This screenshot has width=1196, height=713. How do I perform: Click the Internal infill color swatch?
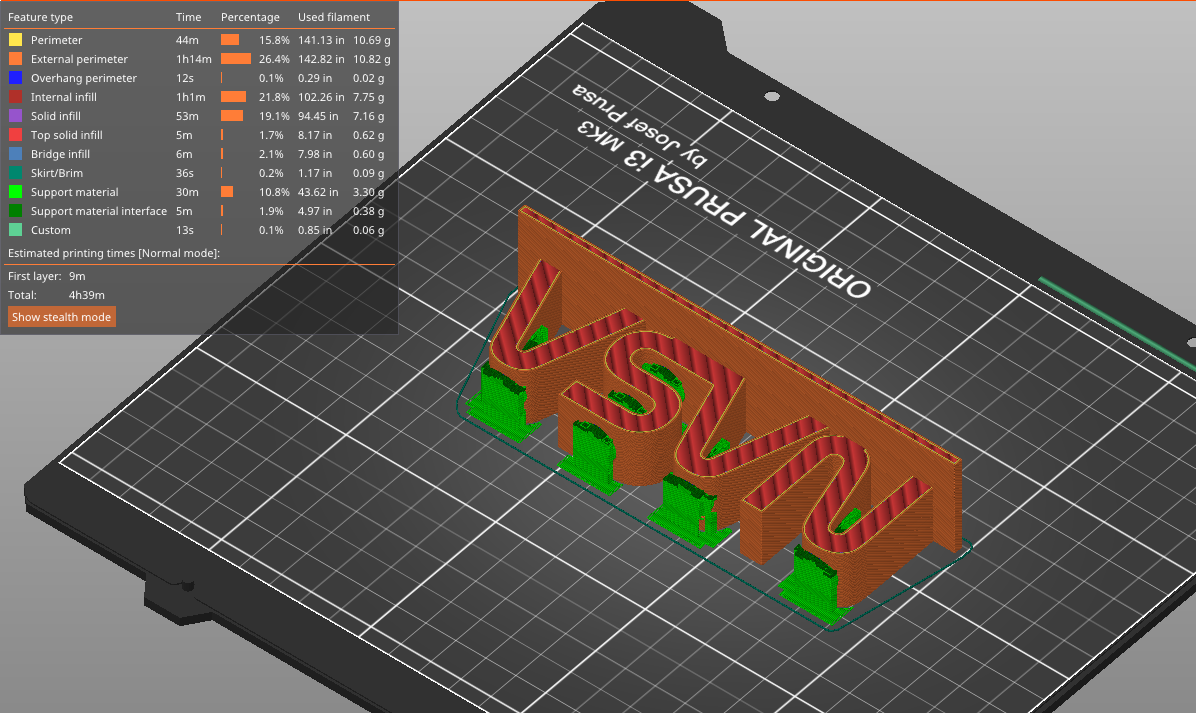[x=15, y=97]
